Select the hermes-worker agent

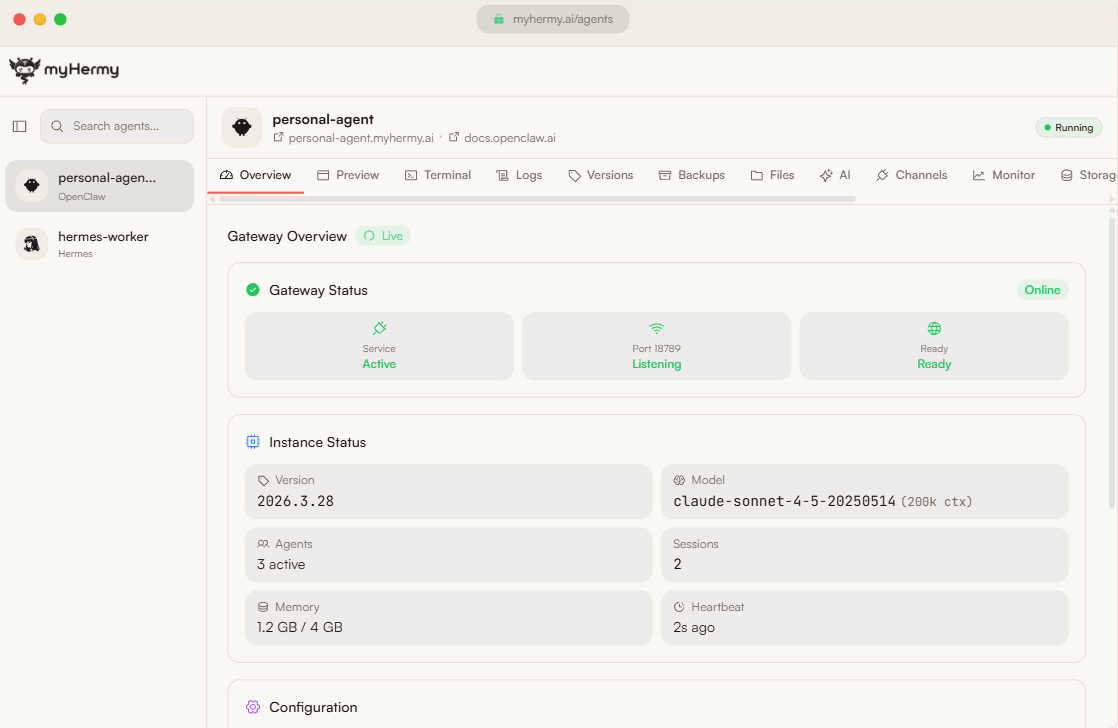click(x=99, y=244)
